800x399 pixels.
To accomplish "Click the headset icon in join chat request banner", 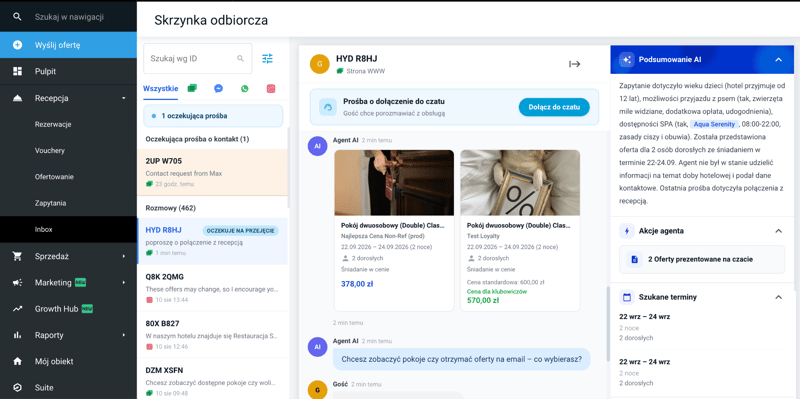I will click(328, 107).
